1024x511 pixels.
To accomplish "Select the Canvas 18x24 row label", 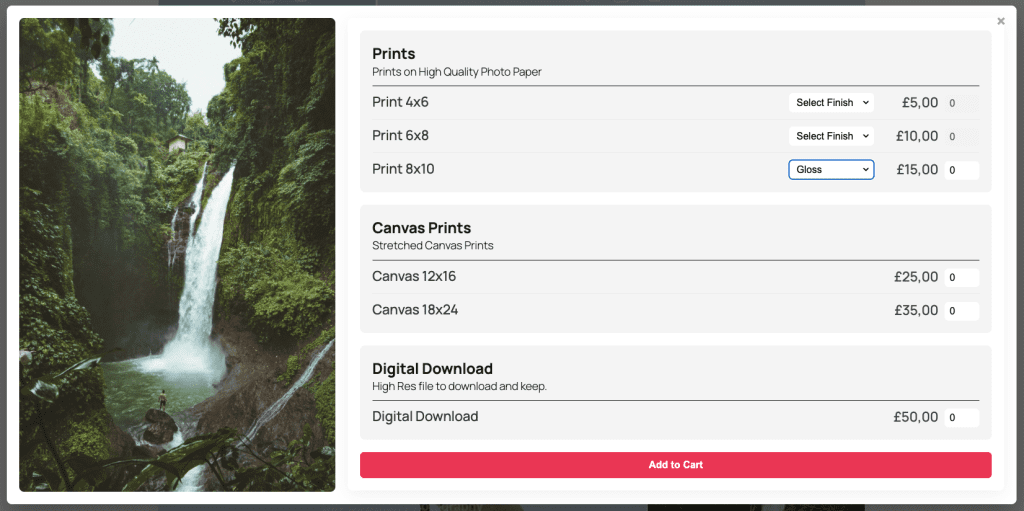I will pos(415,310).
